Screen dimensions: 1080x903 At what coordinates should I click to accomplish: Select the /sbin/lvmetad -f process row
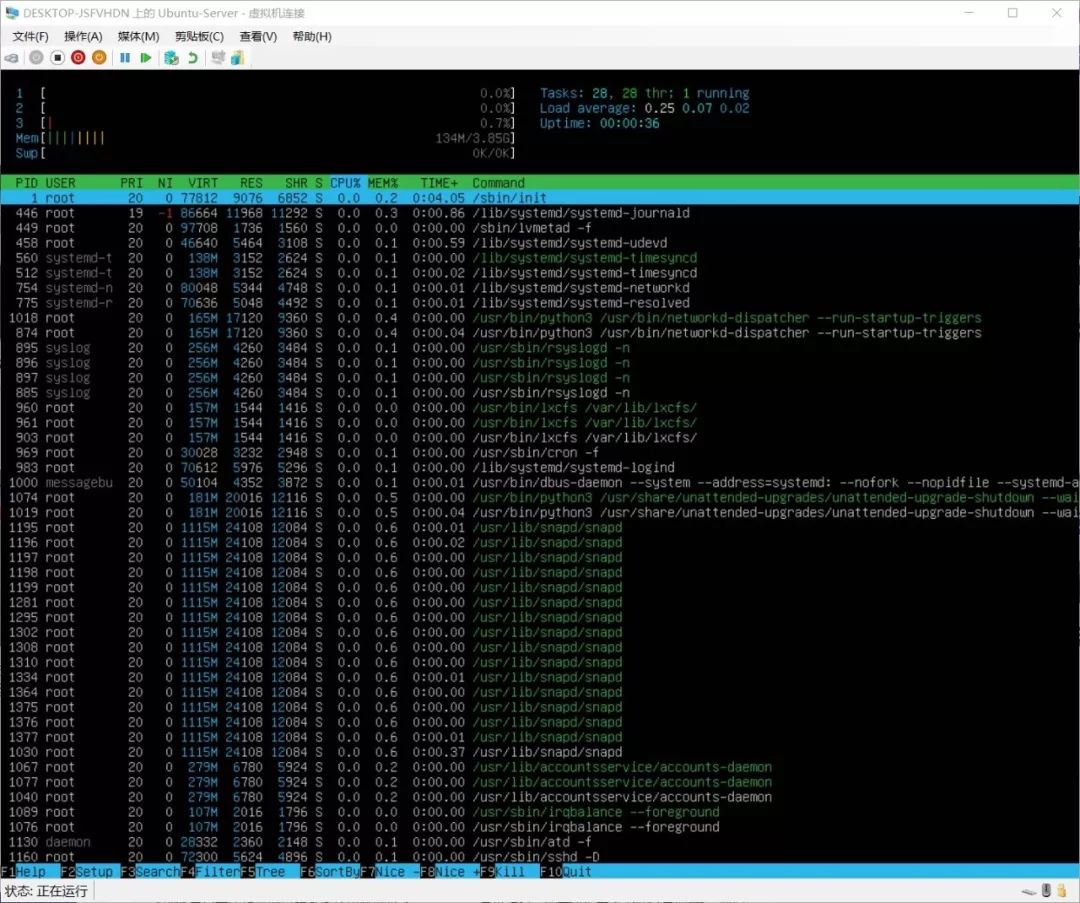(540, 228)
